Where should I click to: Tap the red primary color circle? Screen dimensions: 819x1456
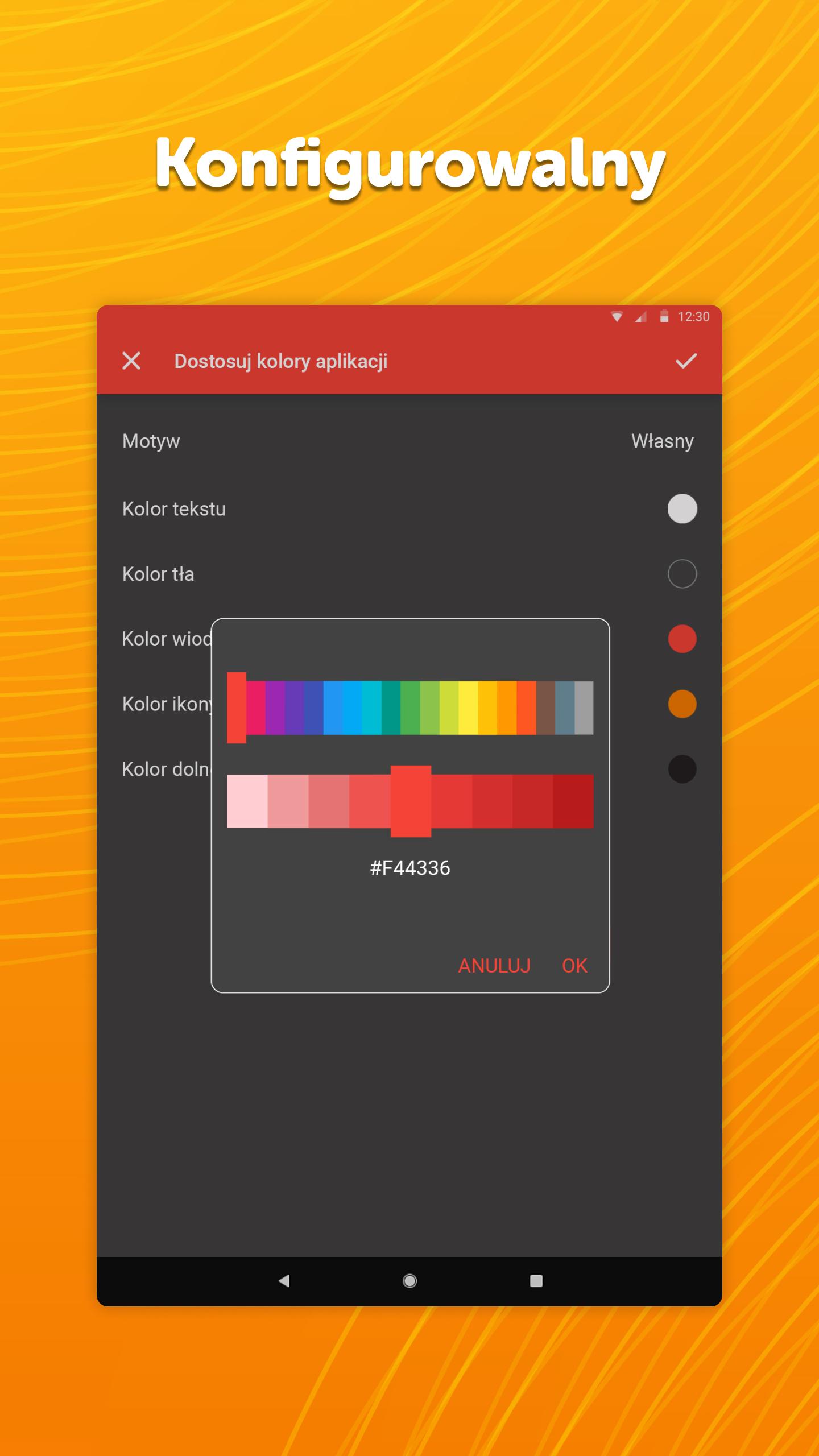tap(682, 639)
